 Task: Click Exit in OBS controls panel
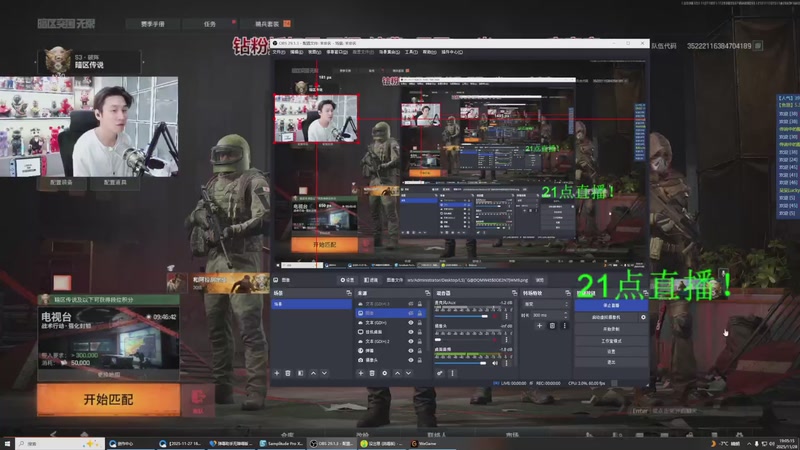[x=611, y=362]
